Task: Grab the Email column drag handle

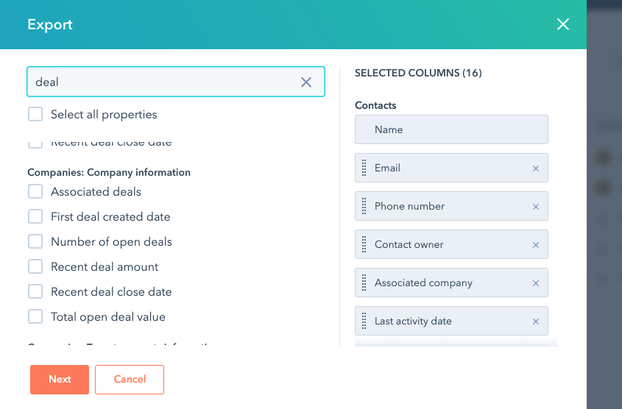Action: point(364,168)
